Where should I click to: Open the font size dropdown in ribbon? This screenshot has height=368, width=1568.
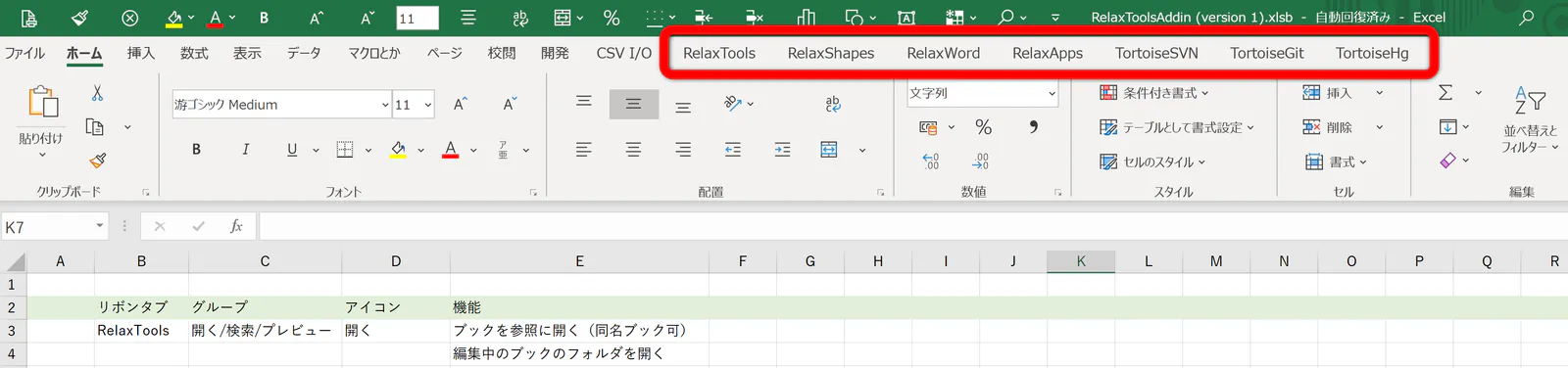[x=428, y=105]
